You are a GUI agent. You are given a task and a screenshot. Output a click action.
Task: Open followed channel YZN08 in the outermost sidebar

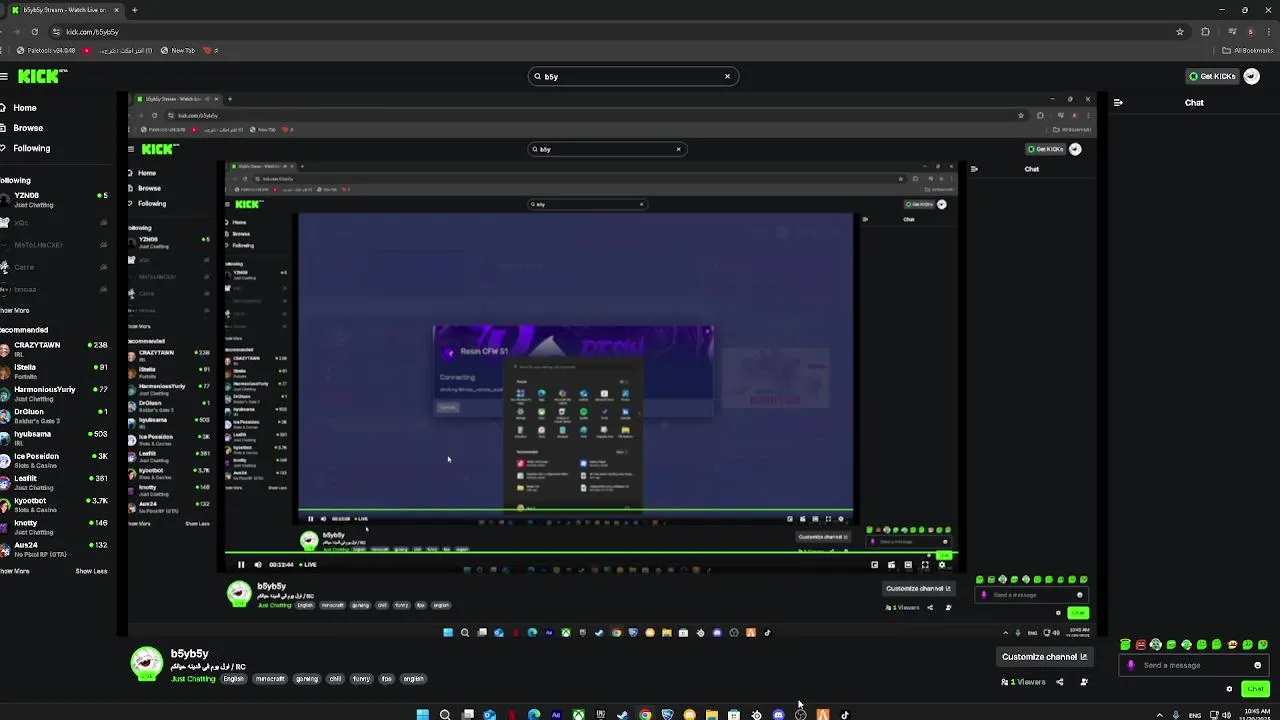pos(54,200)
